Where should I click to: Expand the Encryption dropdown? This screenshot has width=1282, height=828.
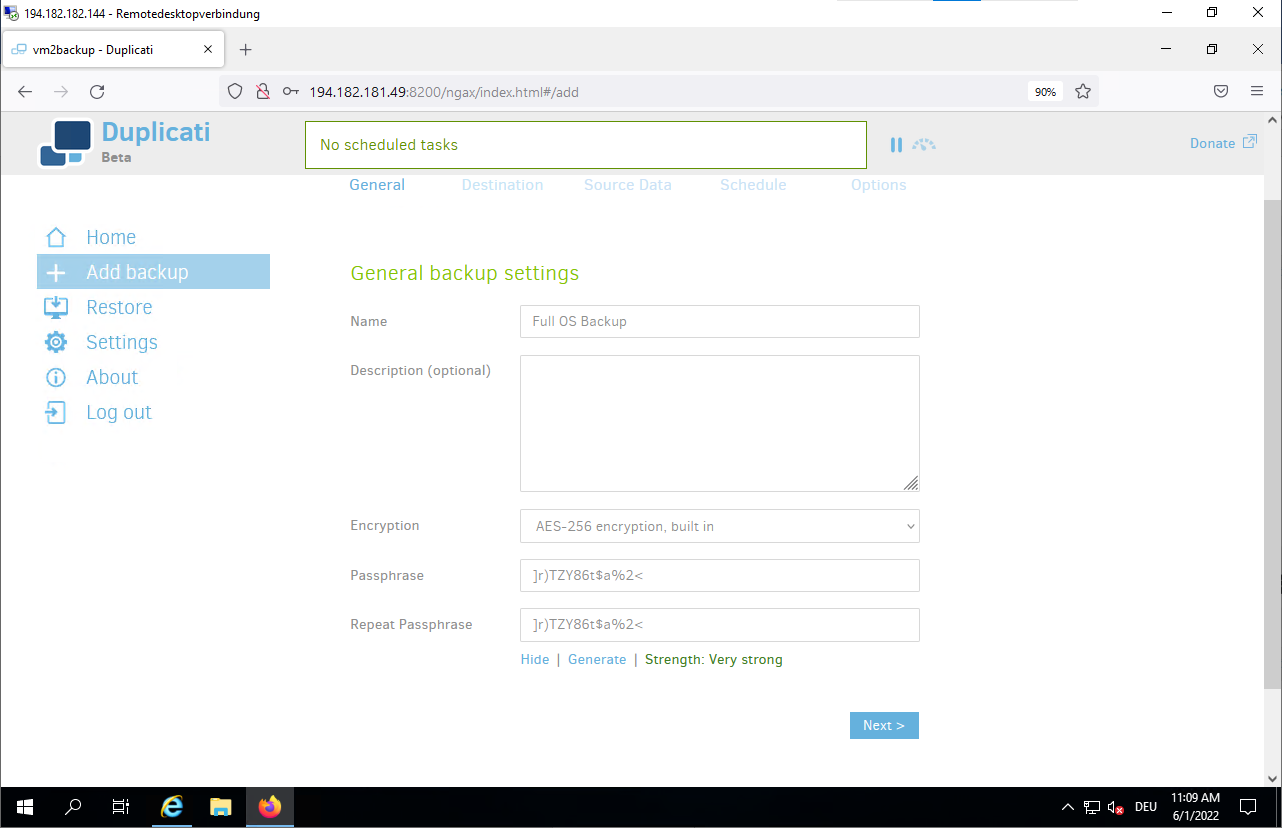719,526
